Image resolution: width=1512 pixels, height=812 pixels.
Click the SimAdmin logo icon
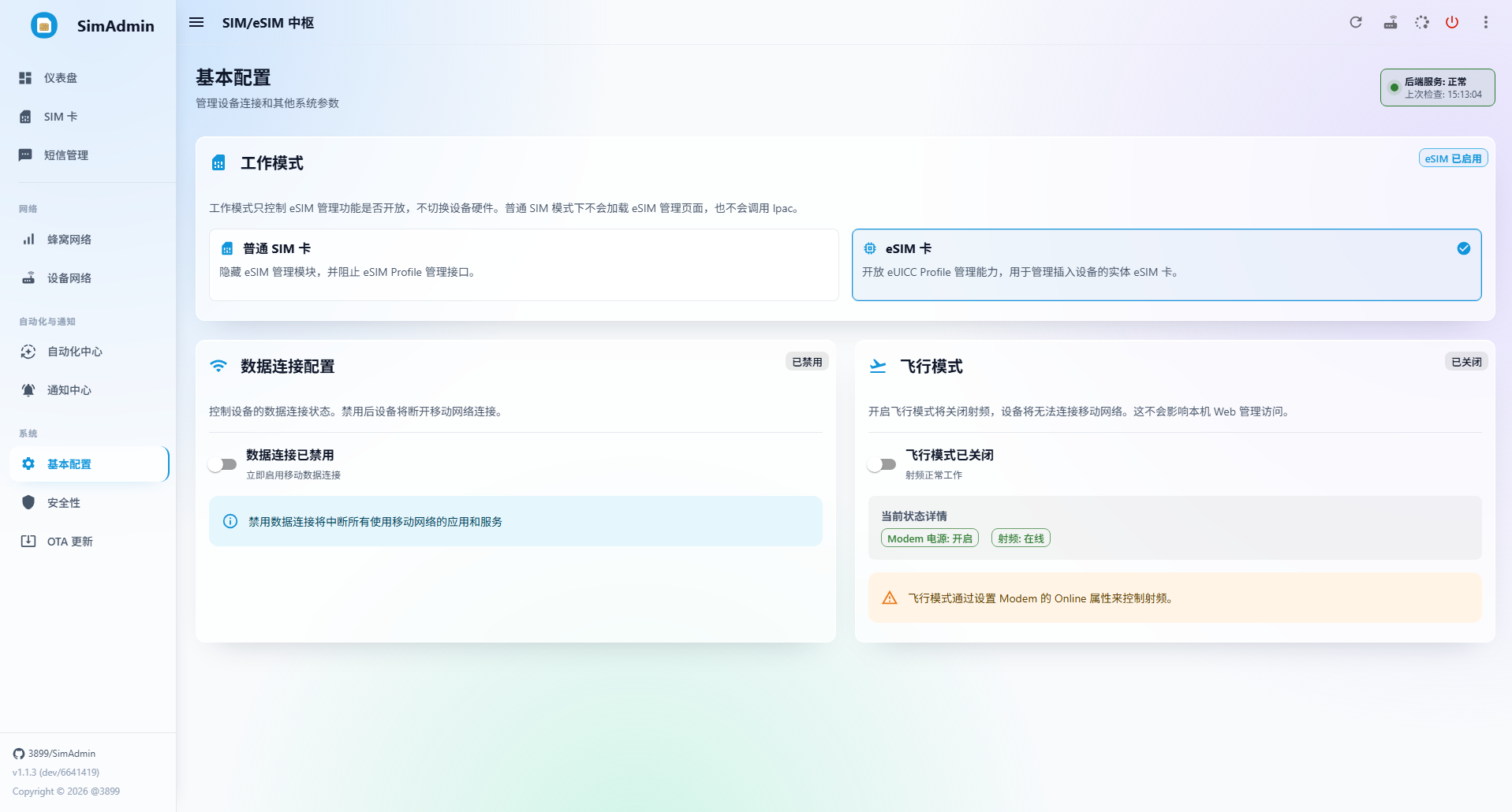44,25
